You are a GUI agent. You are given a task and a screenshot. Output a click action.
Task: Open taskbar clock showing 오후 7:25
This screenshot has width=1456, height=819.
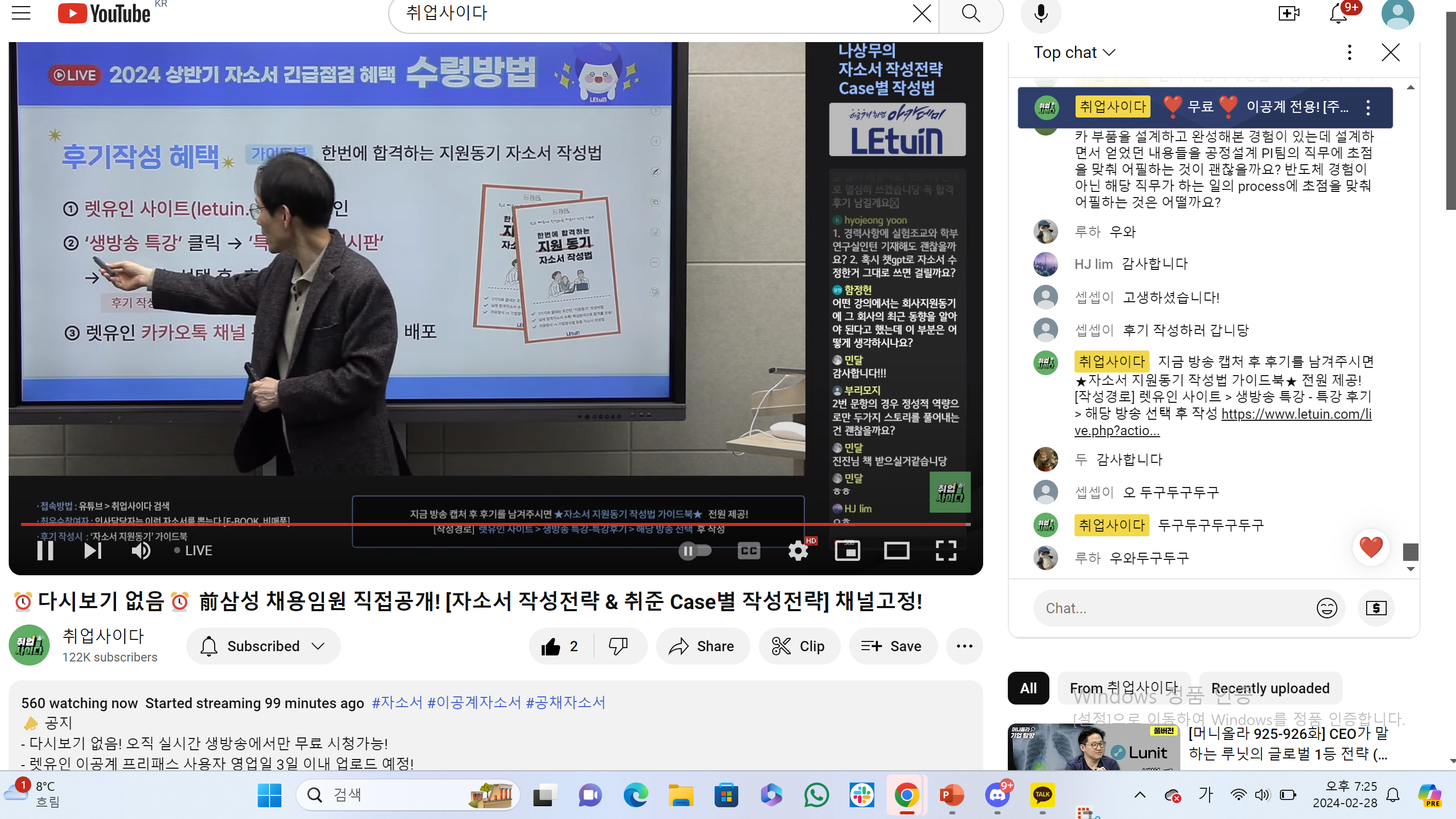pos(1345,794)
